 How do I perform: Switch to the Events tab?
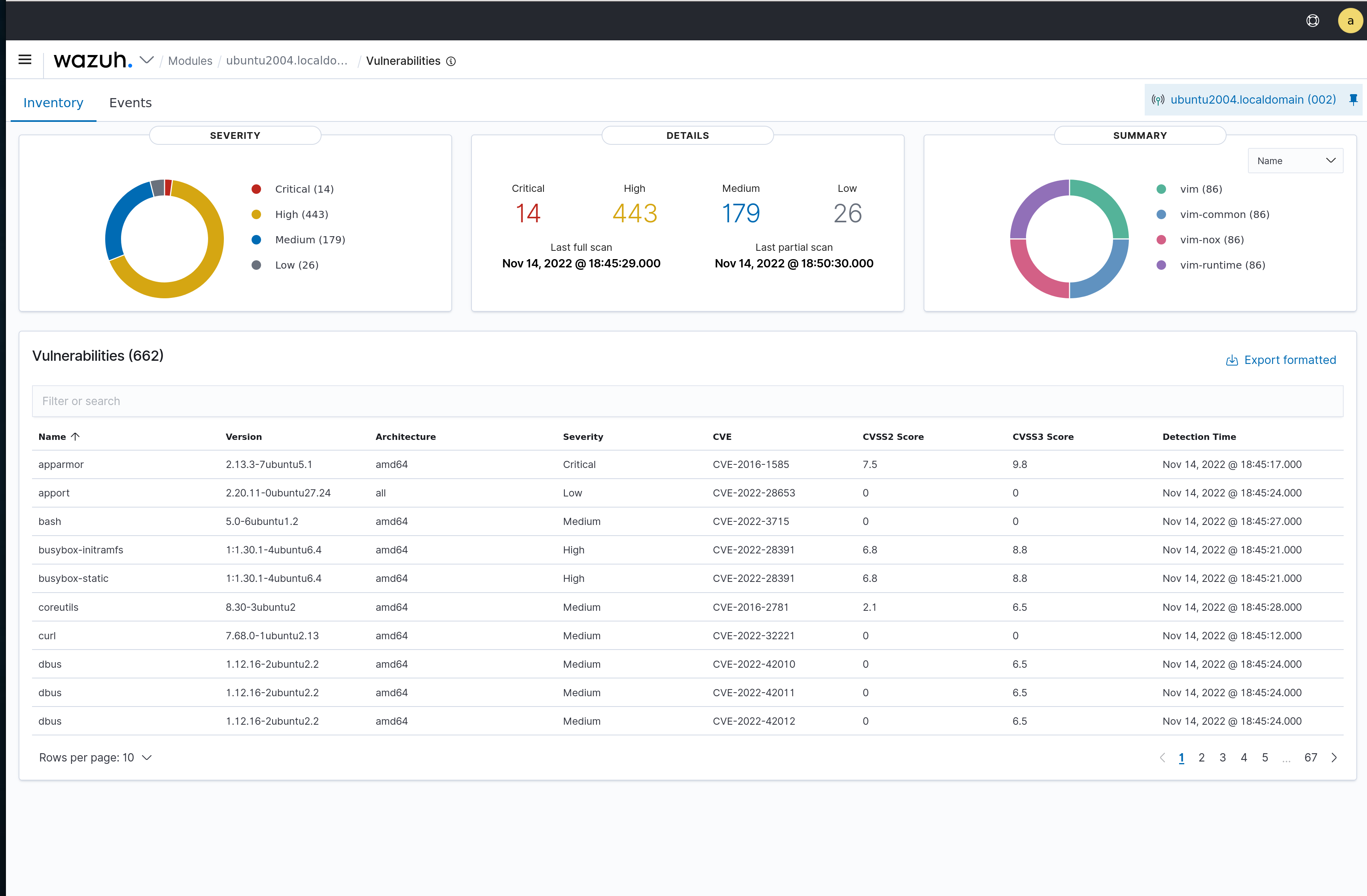click(131, 103)
